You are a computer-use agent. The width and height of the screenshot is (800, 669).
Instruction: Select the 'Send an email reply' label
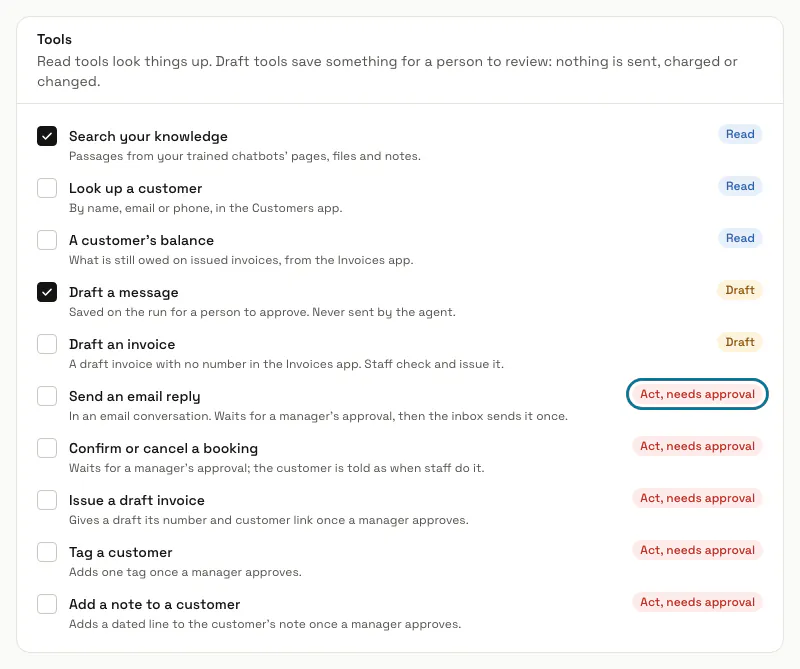click(x=135, y=397)
